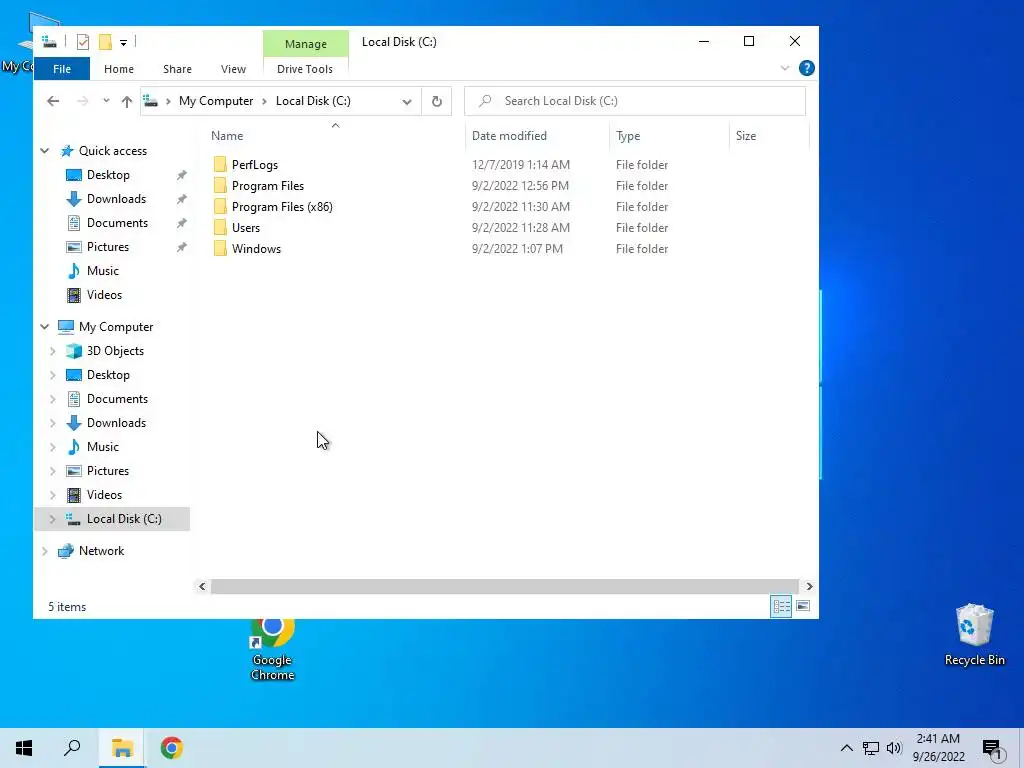The width and height of the screenshot is (1024, 768).
Task: Open the Drive Tools tab
Action: [305, 69]
